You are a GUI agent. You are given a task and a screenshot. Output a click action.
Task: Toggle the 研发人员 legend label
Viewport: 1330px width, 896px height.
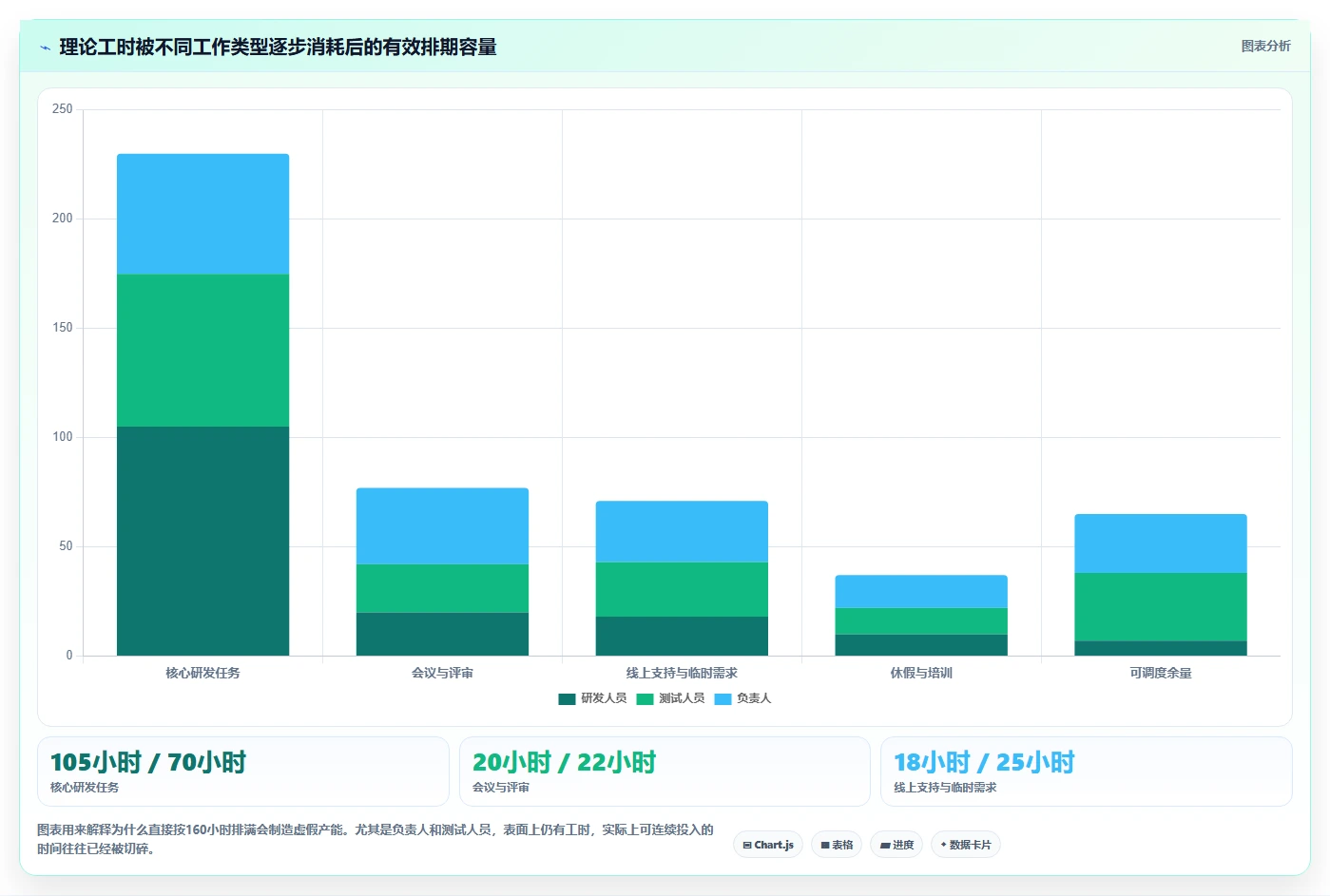tap(604, 698)
